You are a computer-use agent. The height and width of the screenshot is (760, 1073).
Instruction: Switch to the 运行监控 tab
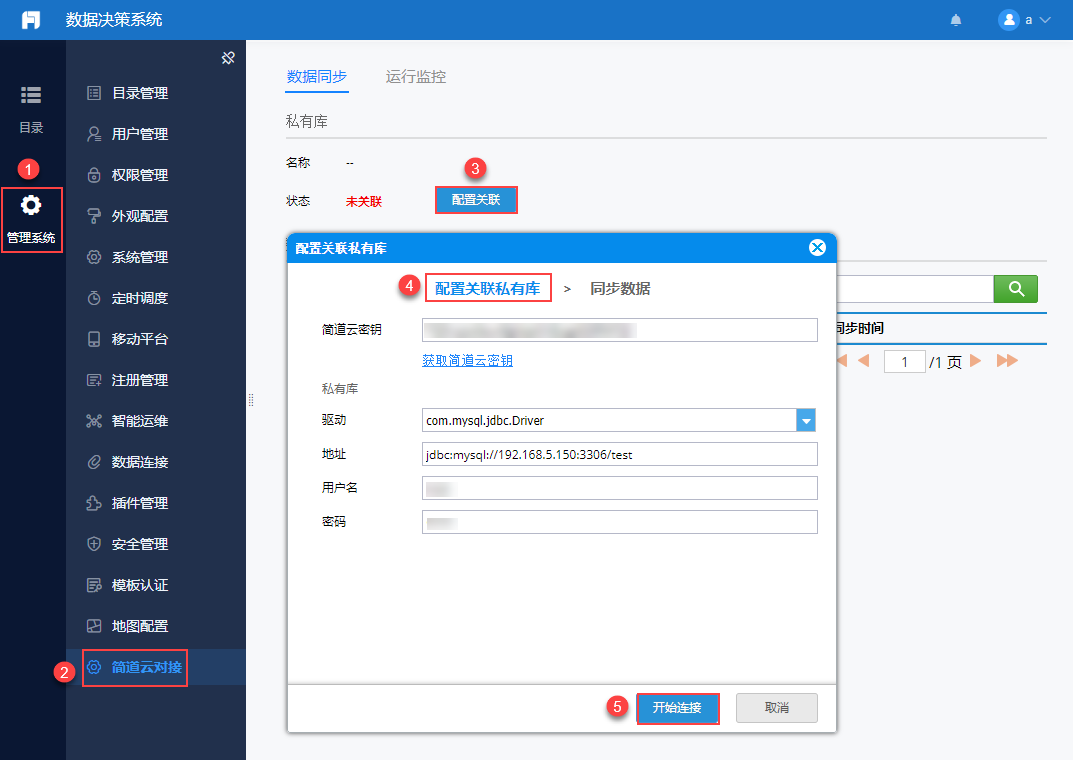coord(415,77)
